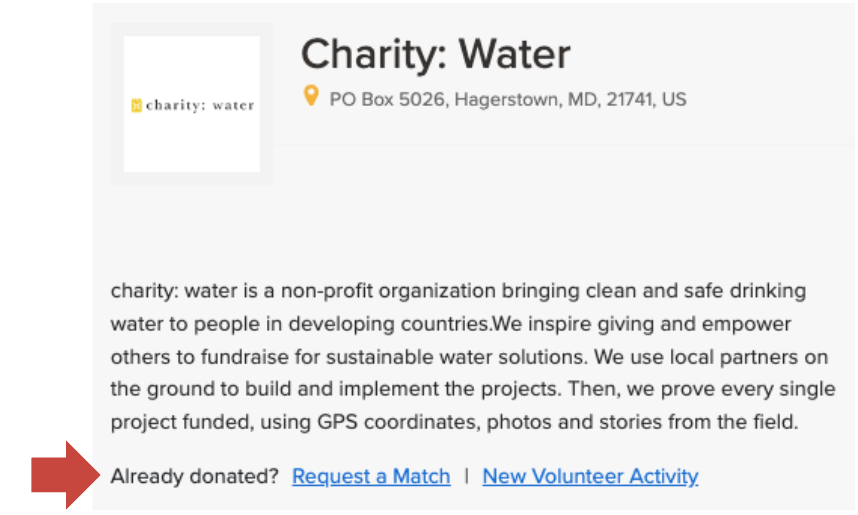Click the red arrow pointer graphic
The width and height of the screenshot is (858, 515).
point(64,476)
